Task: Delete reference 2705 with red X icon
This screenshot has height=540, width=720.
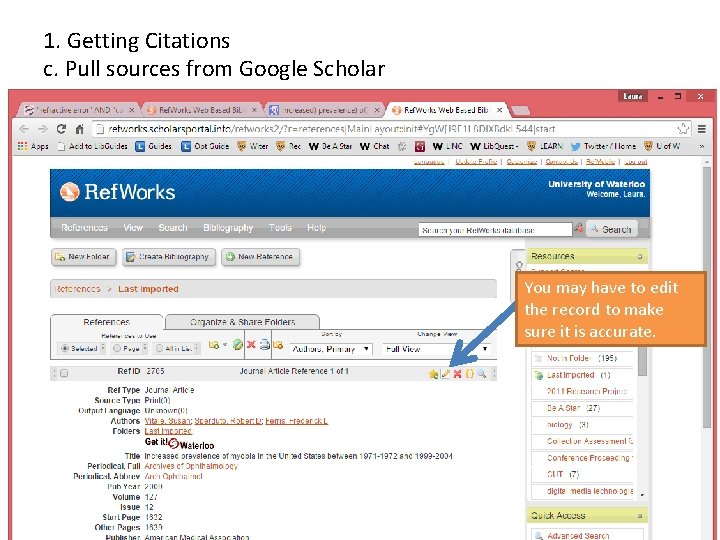Action: point(457,374)
